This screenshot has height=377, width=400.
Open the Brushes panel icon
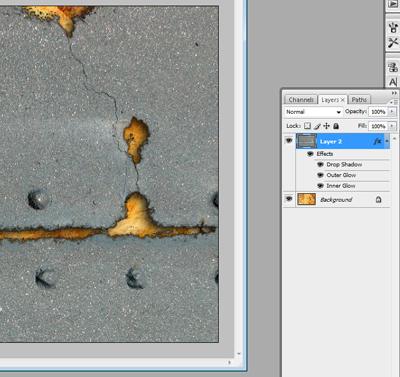click(x=393, y=27)
